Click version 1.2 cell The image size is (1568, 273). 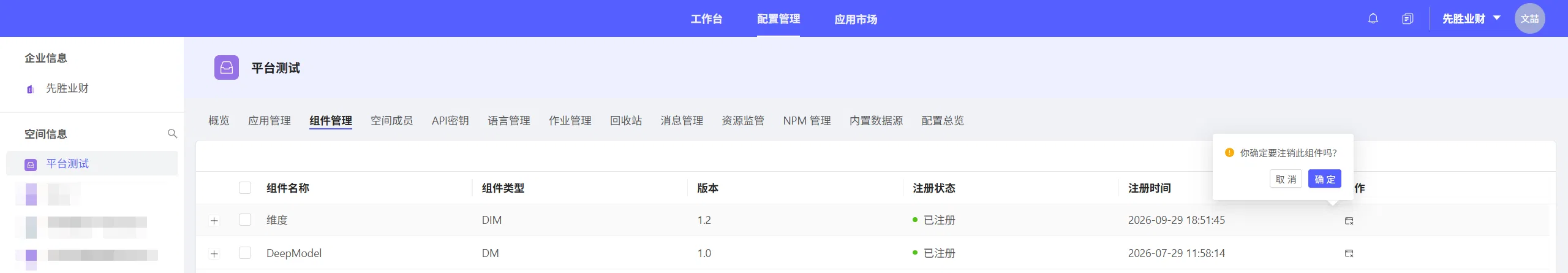tap(704, 220)
